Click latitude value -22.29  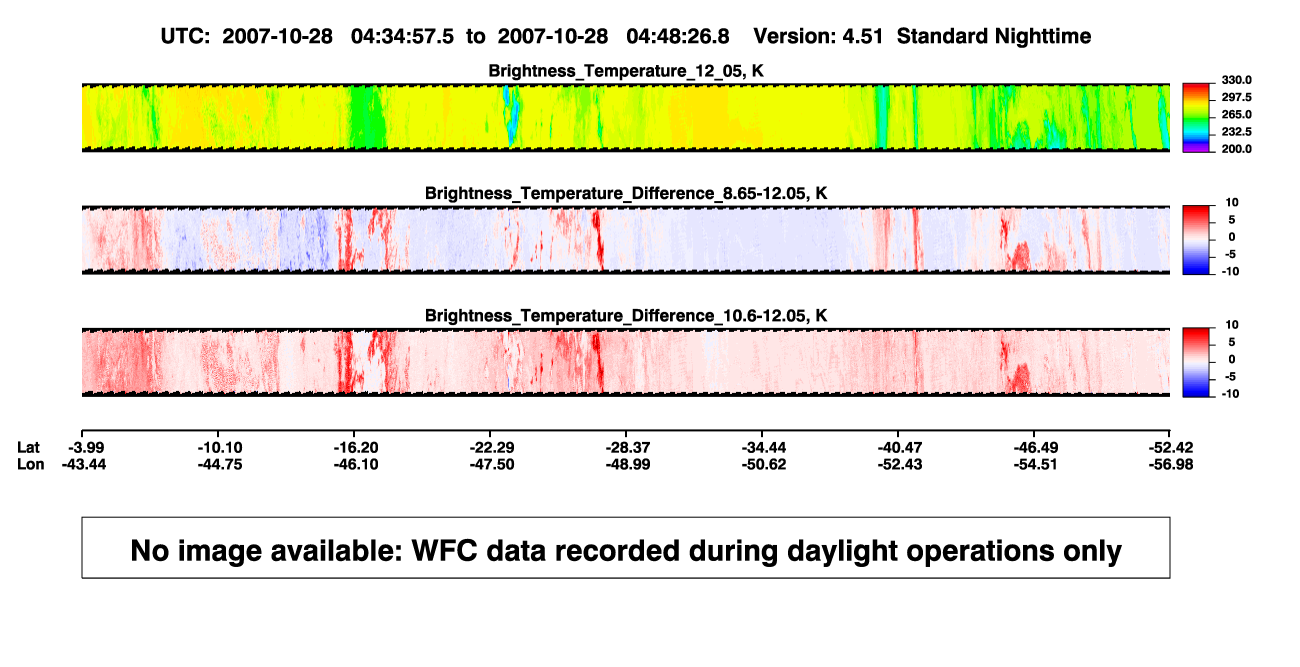492,447
